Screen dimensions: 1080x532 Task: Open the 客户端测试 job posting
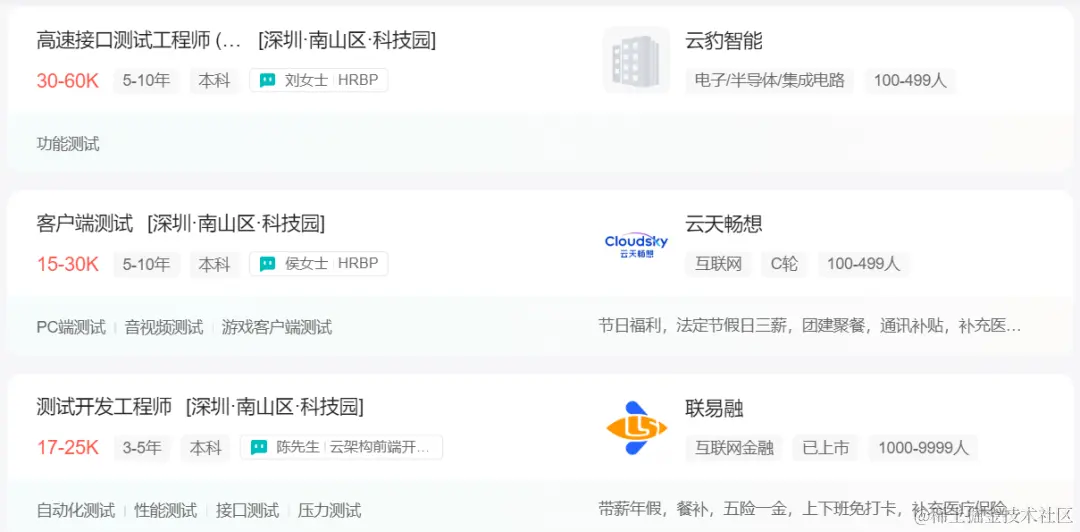85,224
